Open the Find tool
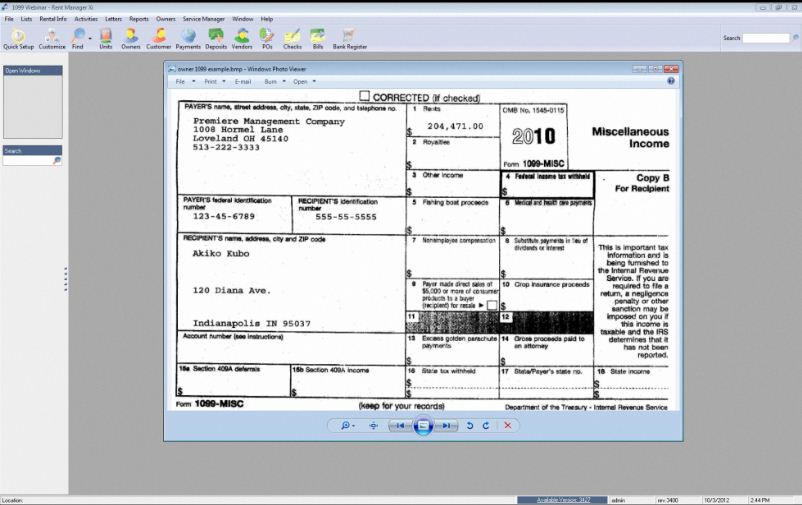The width and height of the screenshot is (802, 505). (78, 39)
